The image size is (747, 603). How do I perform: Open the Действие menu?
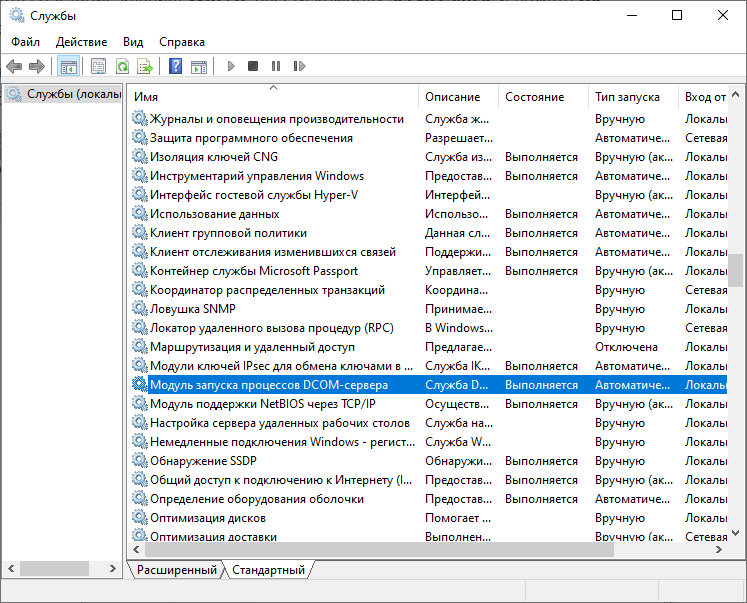point(81,42)
